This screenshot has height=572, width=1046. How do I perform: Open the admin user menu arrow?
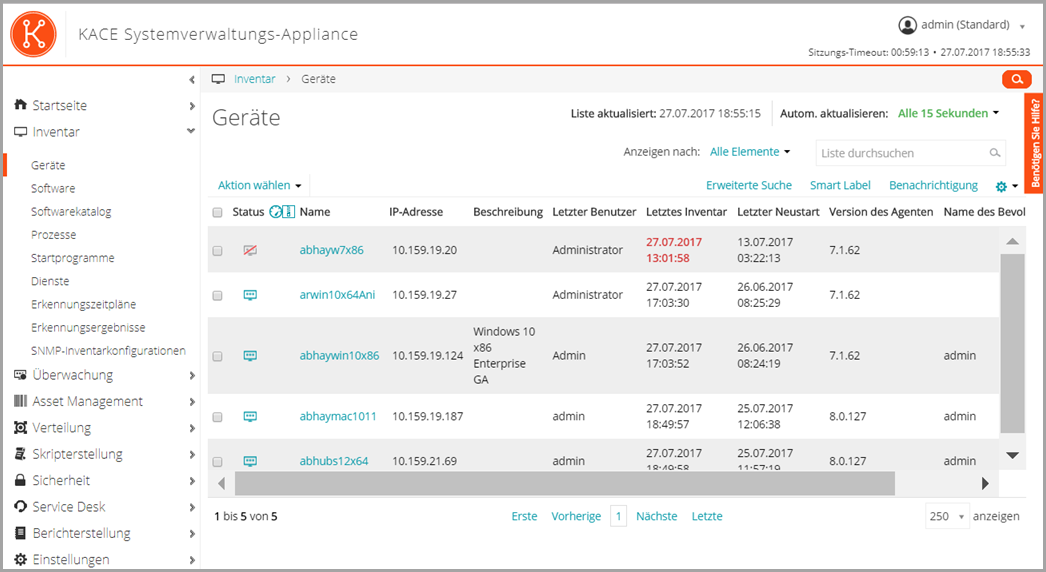tap(1022, 27)
